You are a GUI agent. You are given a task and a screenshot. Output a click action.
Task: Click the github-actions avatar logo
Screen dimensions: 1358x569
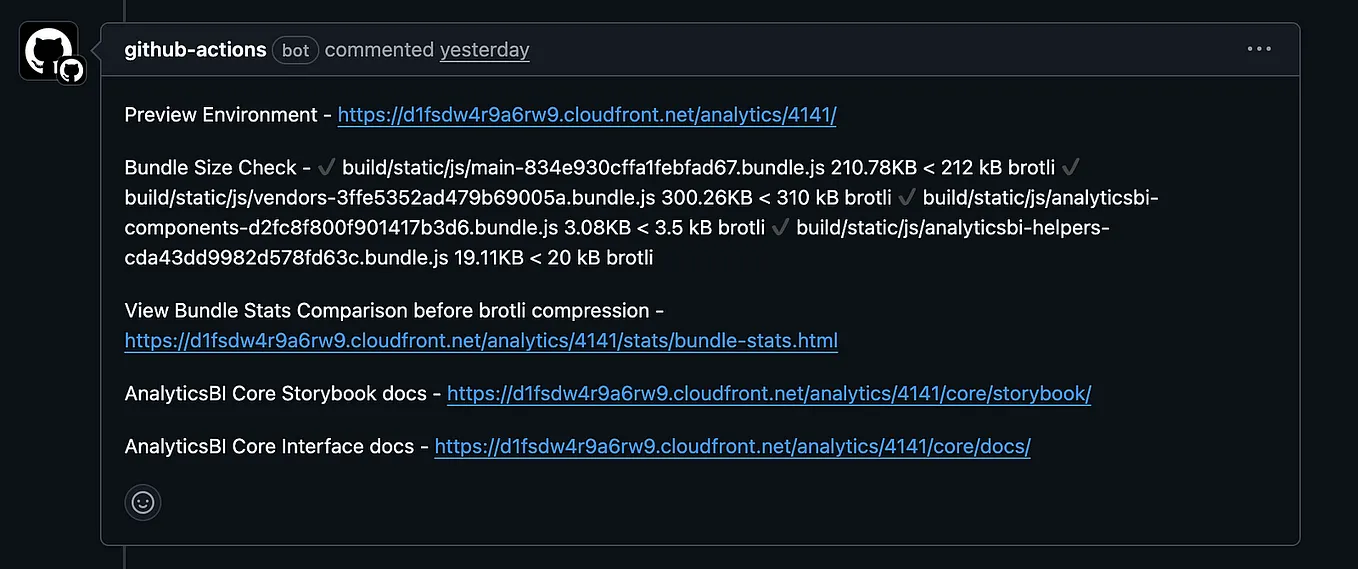[48, 51]
